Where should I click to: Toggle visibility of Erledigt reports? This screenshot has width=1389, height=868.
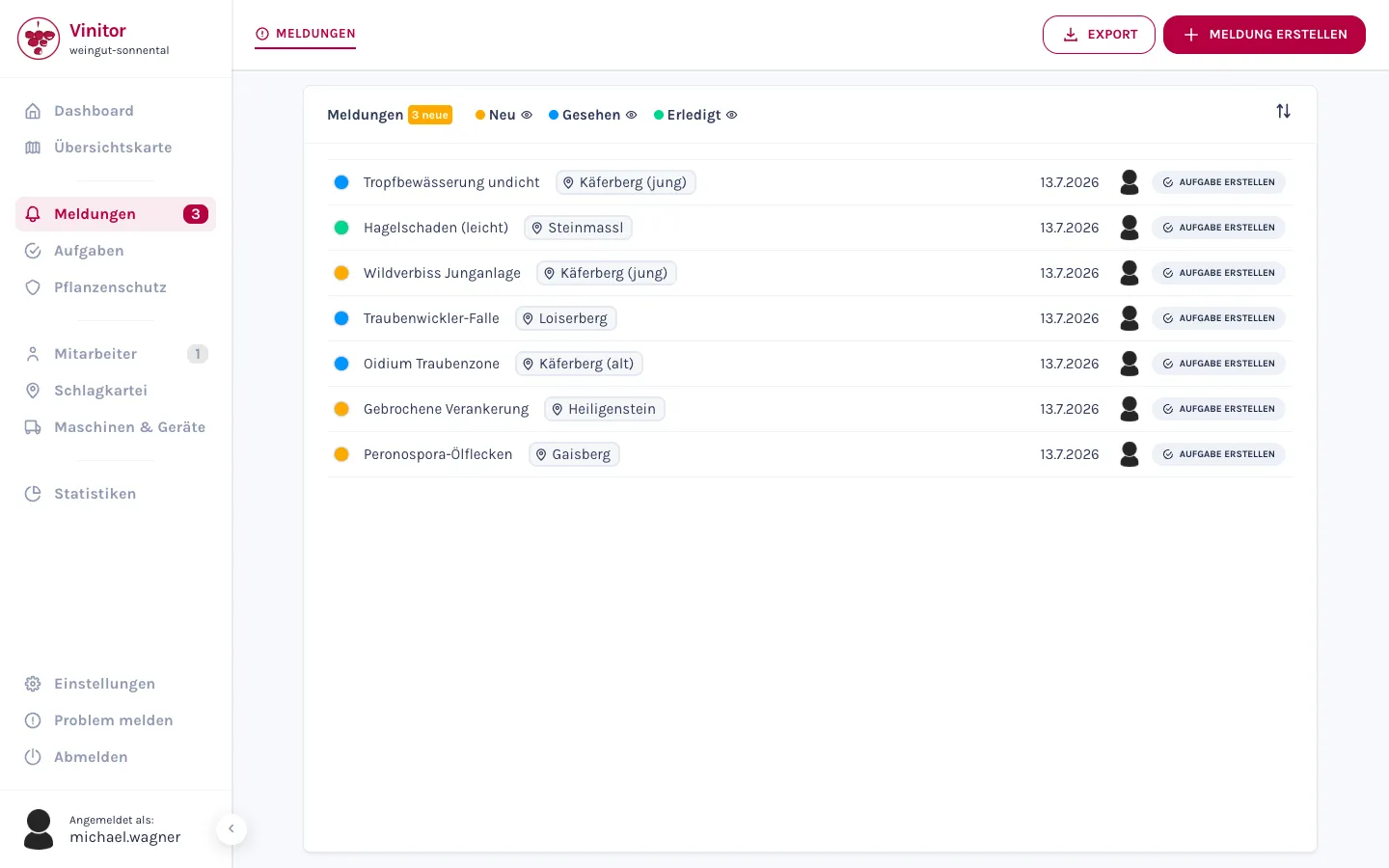tap(731, 115)
